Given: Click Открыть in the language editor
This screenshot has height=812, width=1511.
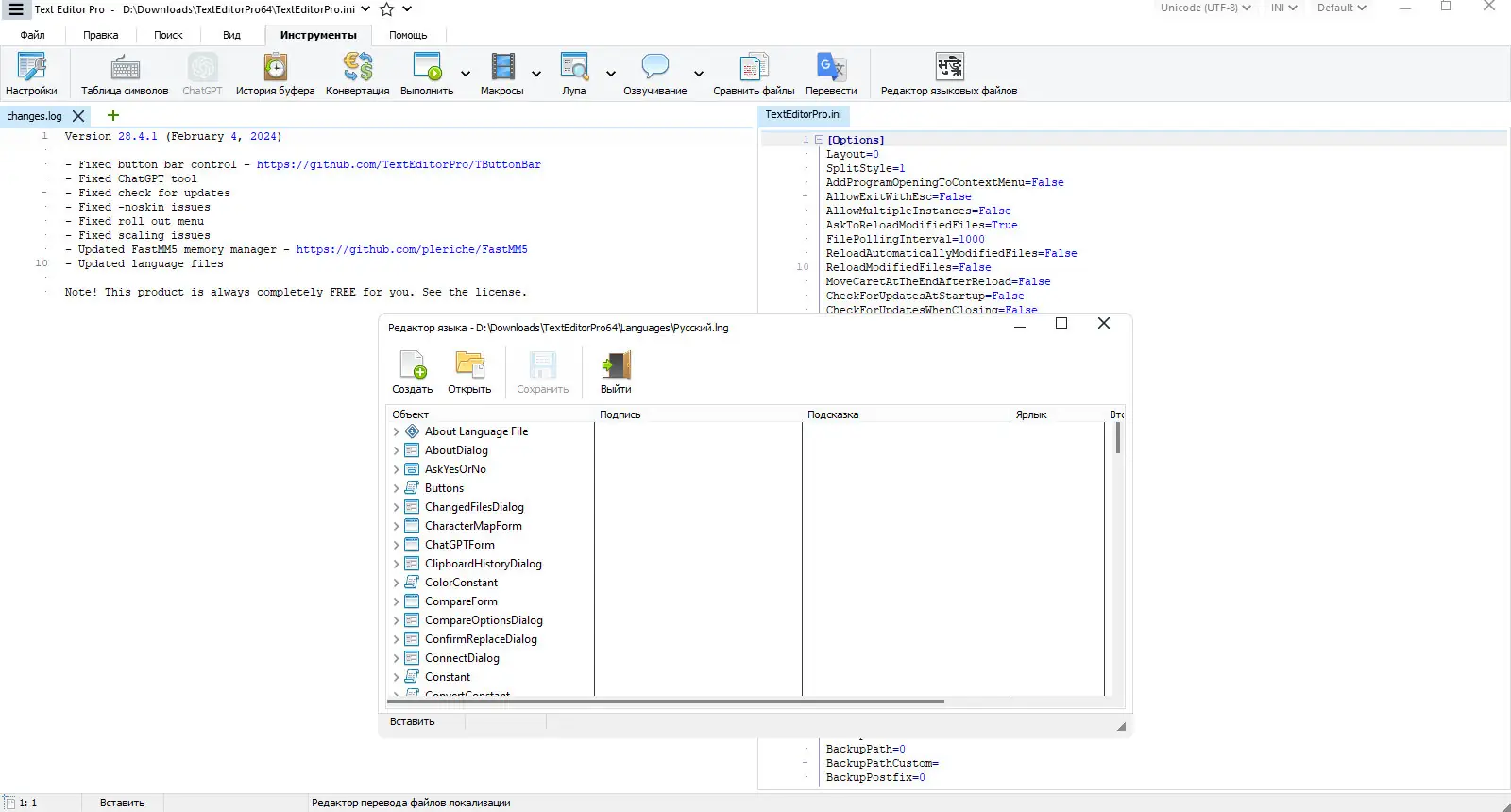Looking at the screenshot, I should point(469,372).
